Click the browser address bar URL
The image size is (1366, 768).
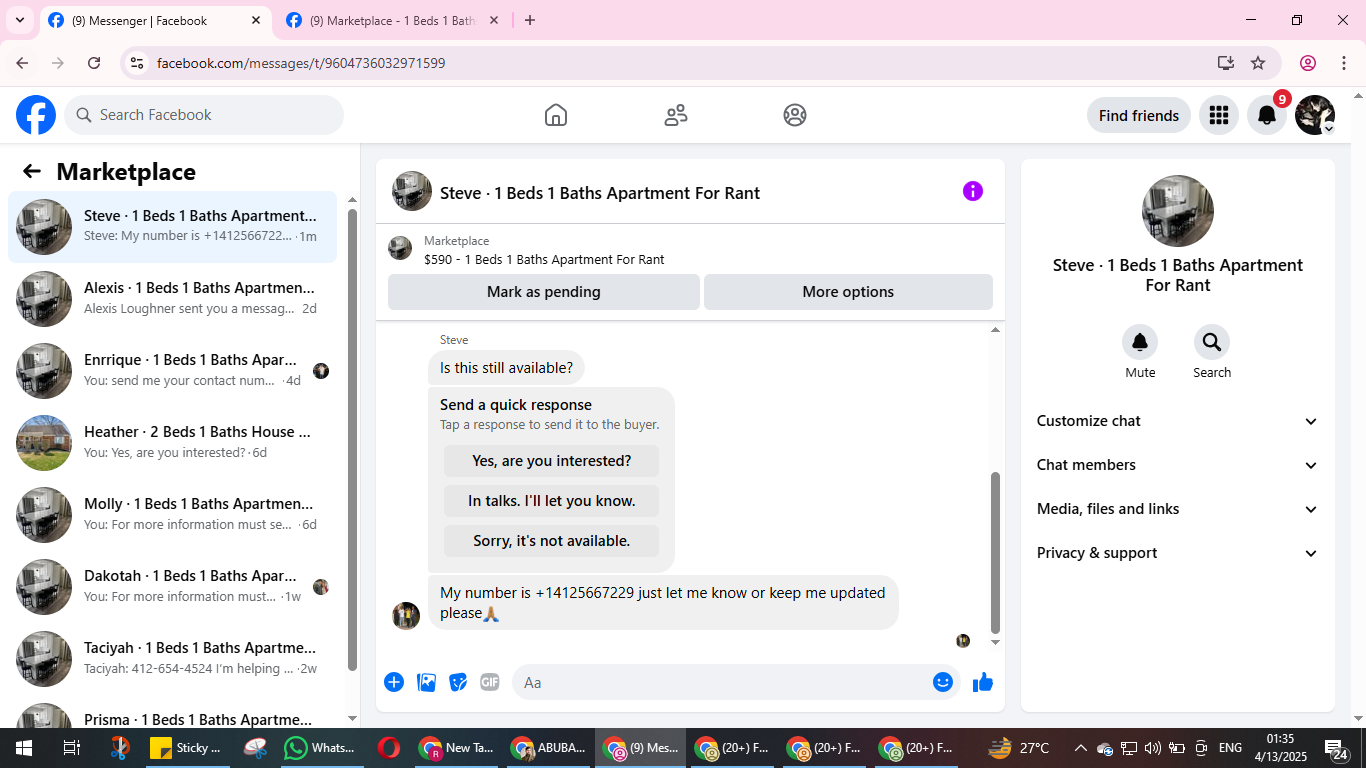[301, 63]
